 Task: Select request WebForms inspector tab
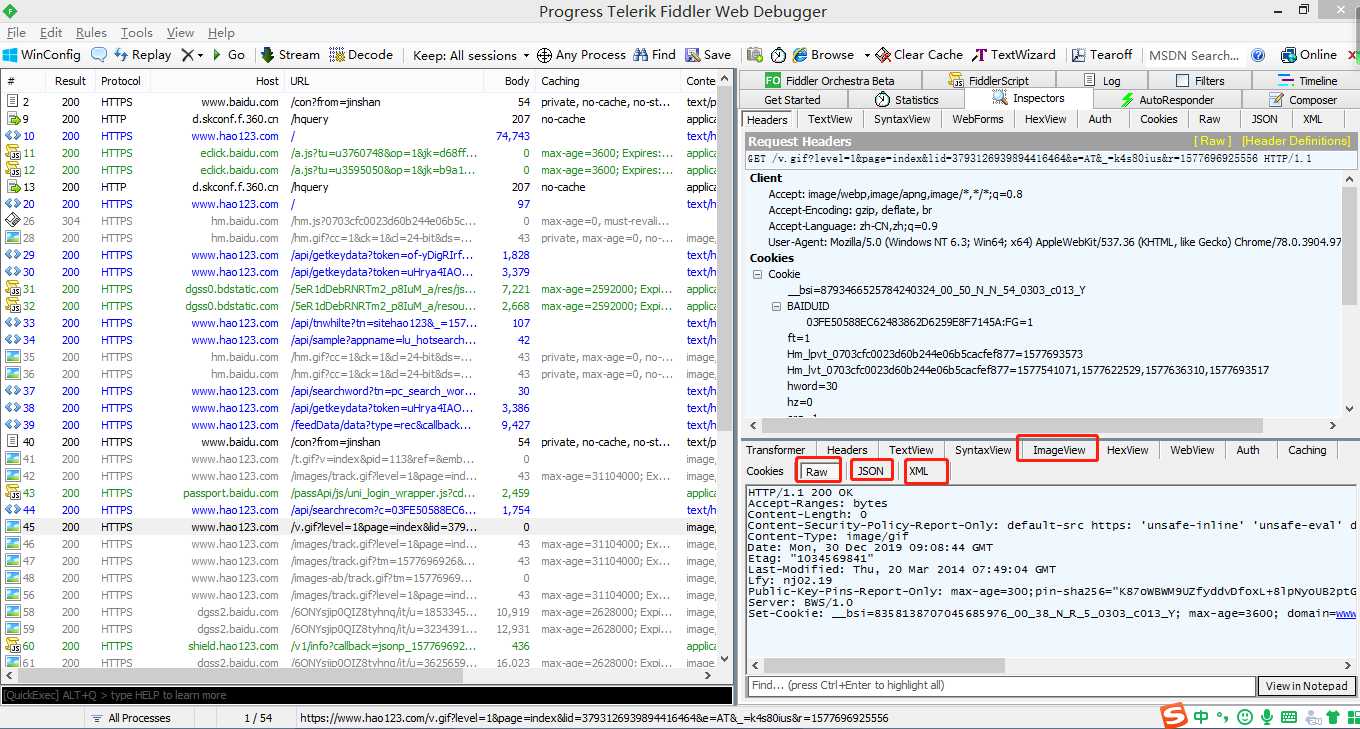point(977,119)
